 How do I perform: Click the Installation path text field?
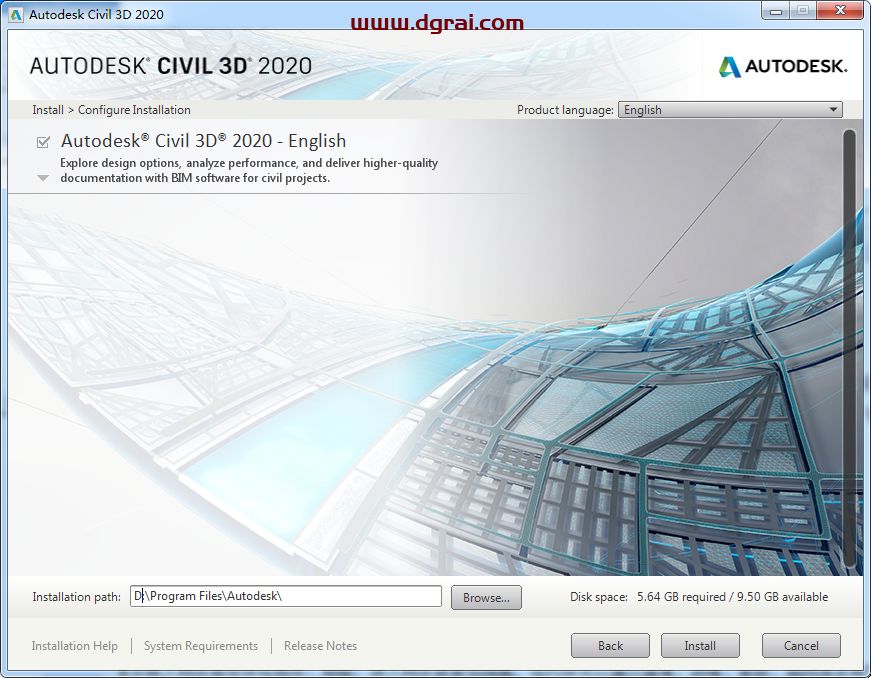[286, 596]
